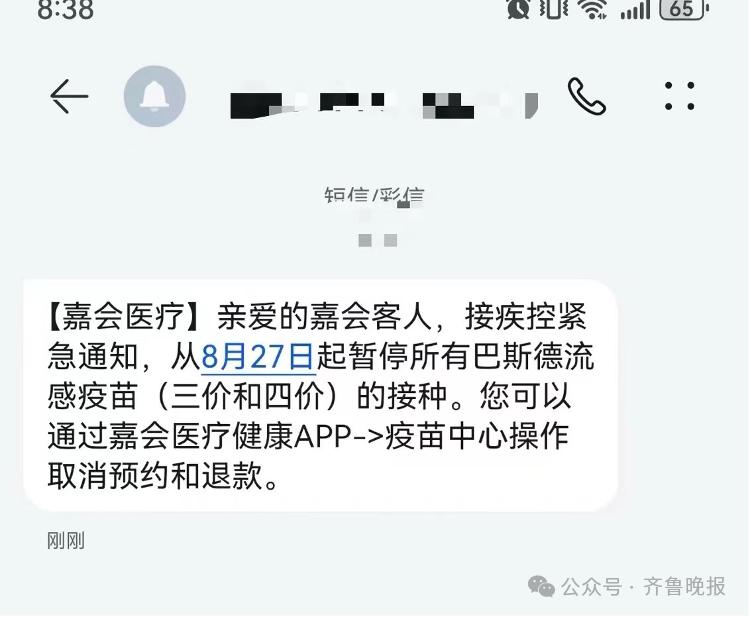Tap the back arrow to leave conversation
Screen dimensions: 750x617
pos(69,96)
